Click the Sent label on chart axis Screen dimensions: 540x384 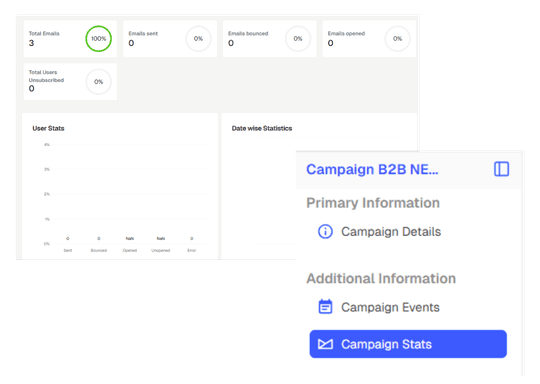click(68, 250)
